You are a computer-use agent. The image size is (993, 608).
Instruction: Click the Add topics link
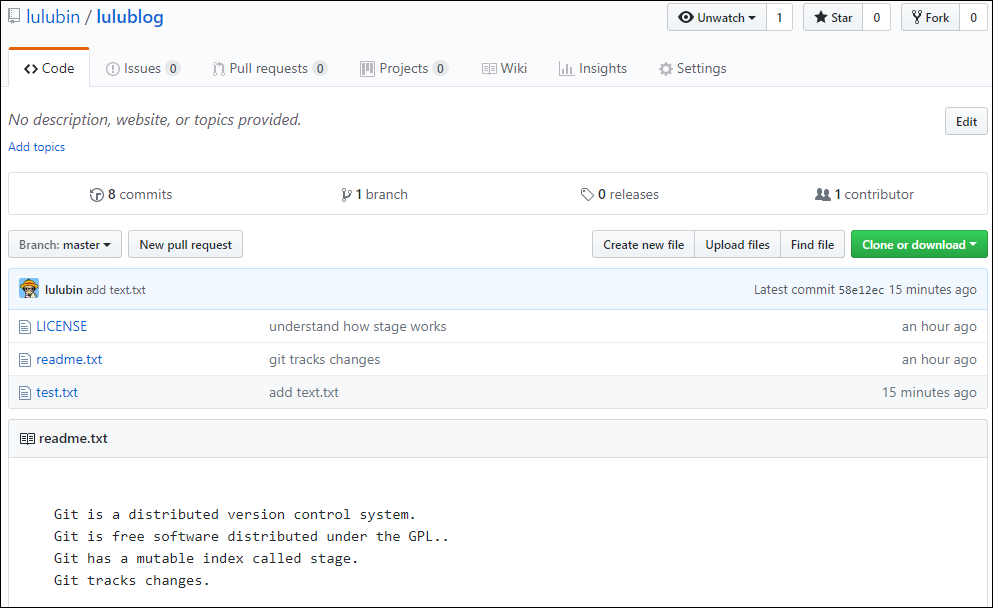coord(37,147)
